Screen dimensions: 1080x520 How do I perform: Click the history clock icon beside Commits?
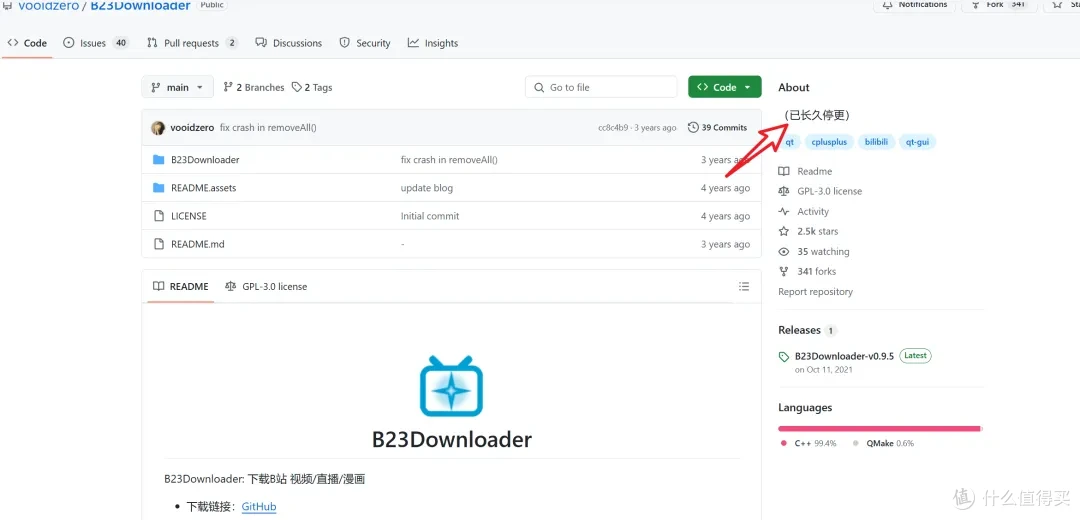tap(692, 127)
